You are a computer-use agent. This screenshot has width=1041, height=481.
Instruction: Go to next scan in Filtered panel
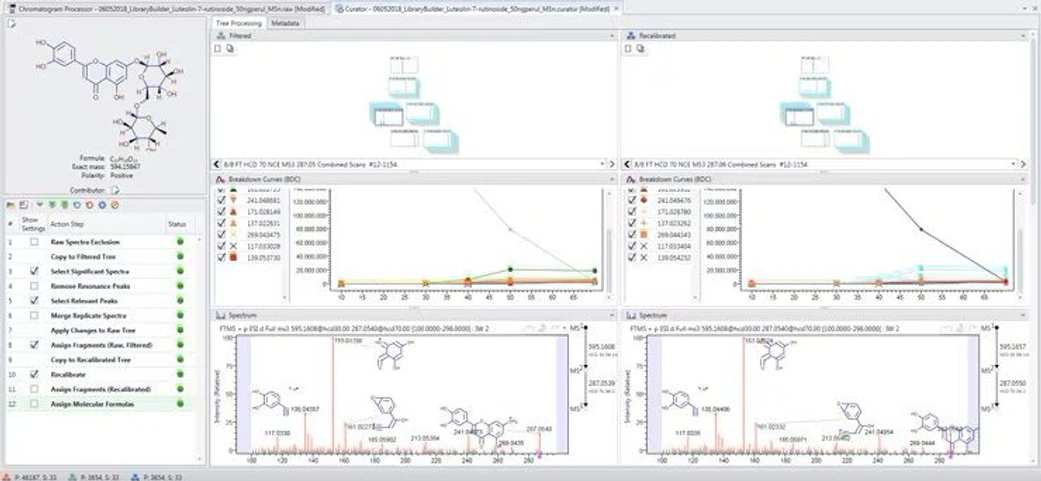tap(612, 164)
